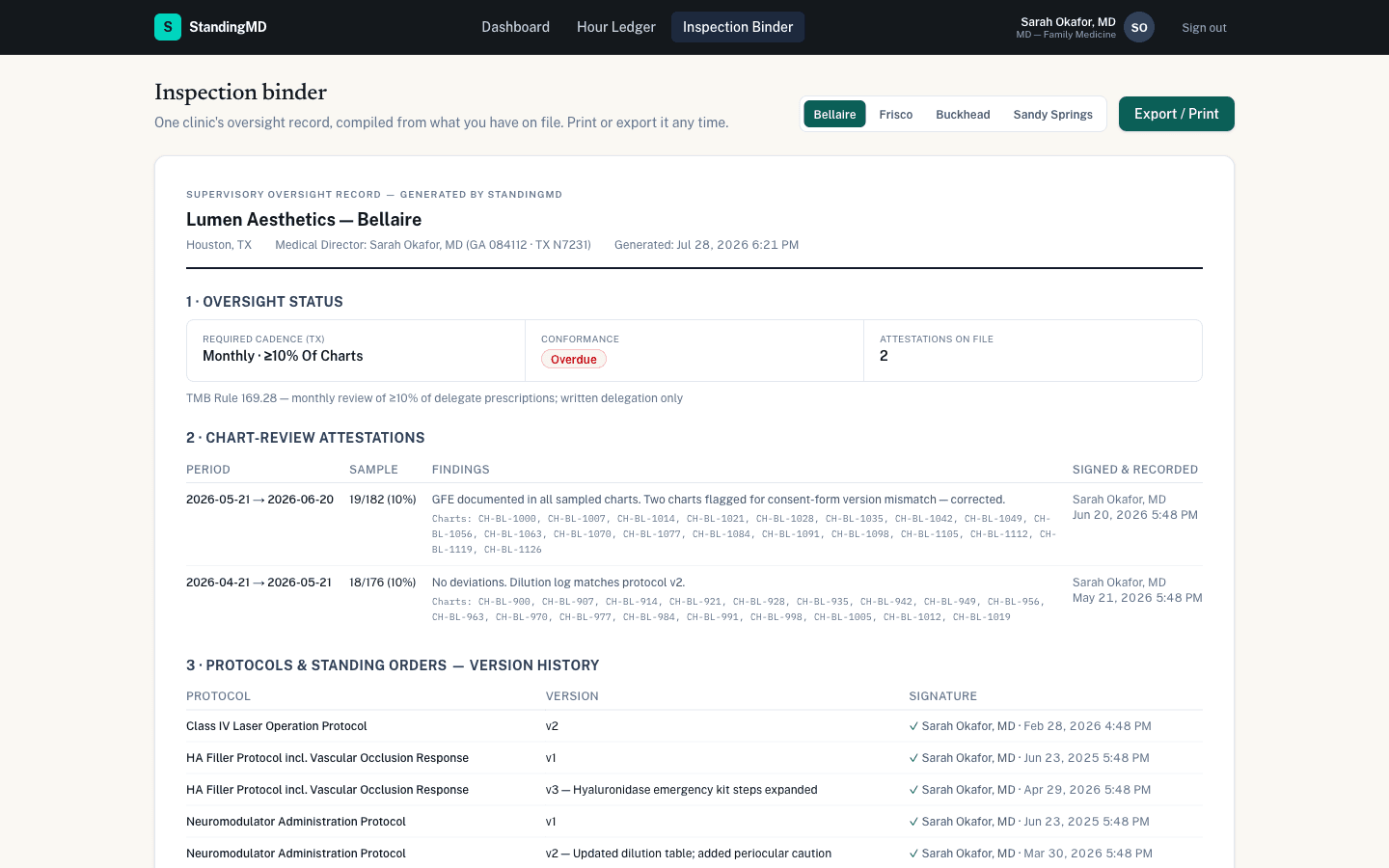Click the StandingMD brand name
Viewport: 1389px width, 868px height.
coord(228,27)
